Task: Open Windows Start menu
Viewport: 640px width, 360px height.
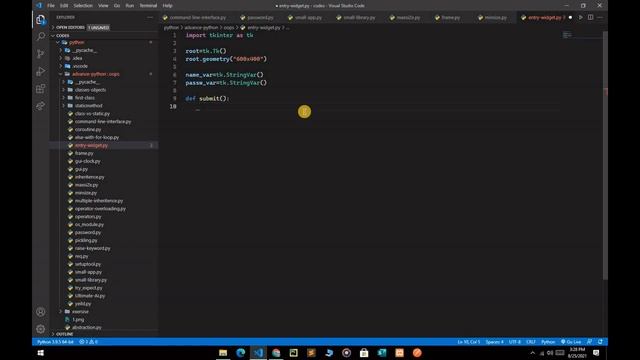Action: (40, 353)
